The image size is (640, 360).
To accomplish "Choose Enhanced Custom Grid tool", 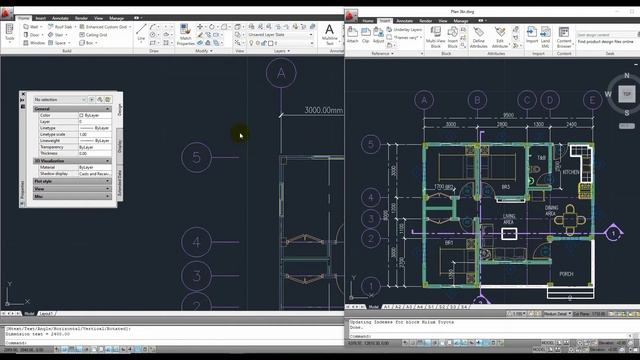I will (x=104, y=27).
